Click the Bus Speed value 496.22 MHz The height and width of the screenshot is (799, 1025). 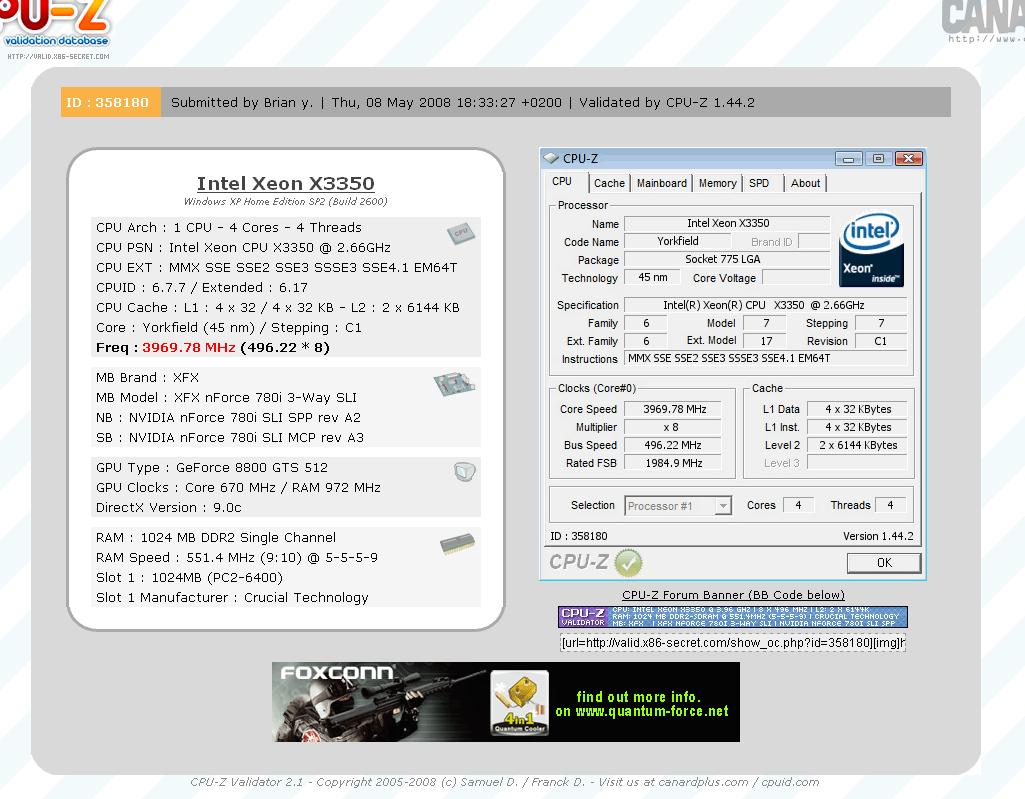[x=673, y=445]
